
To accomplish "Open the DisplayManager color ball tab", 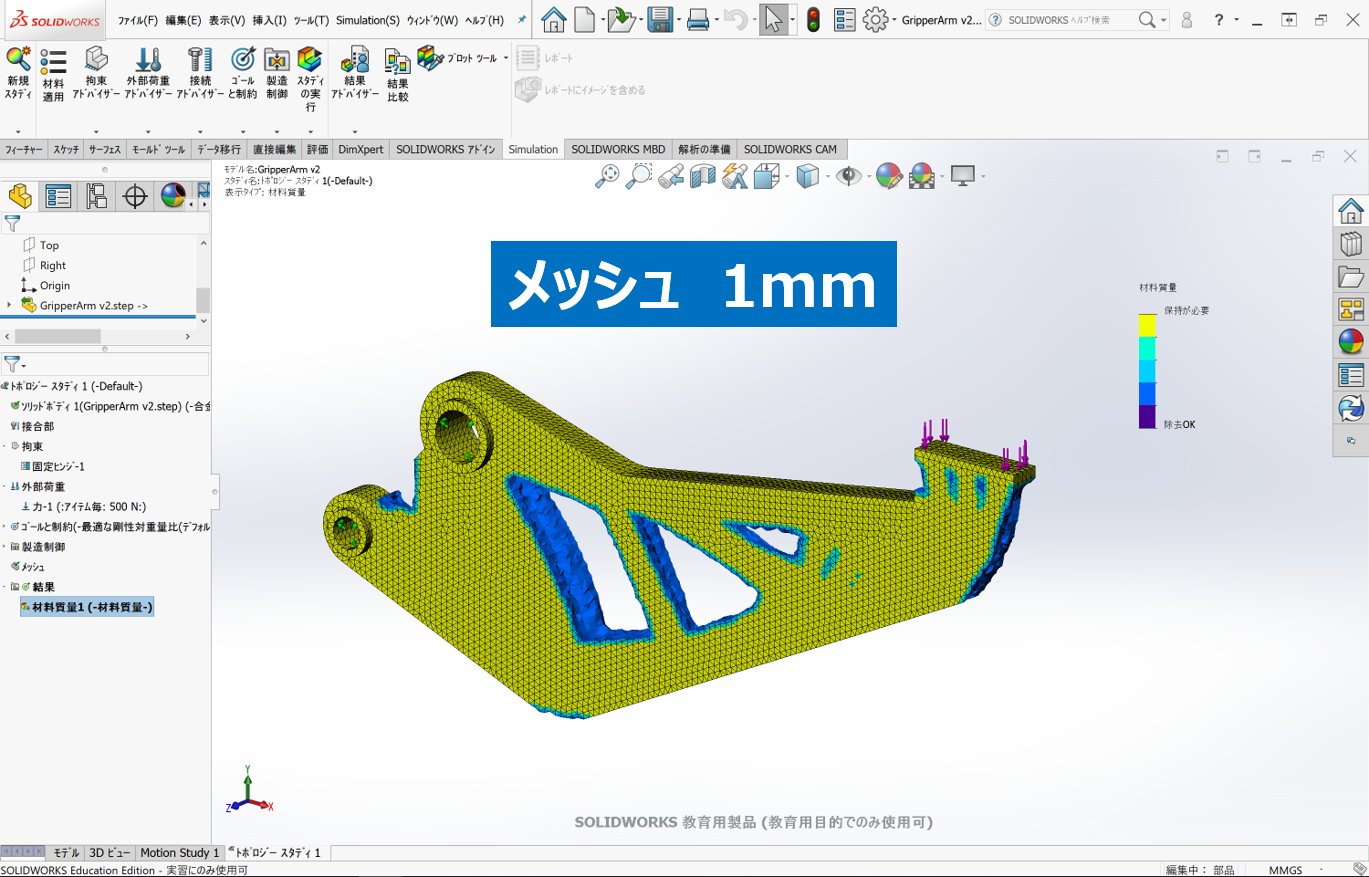I will (173, 196).
